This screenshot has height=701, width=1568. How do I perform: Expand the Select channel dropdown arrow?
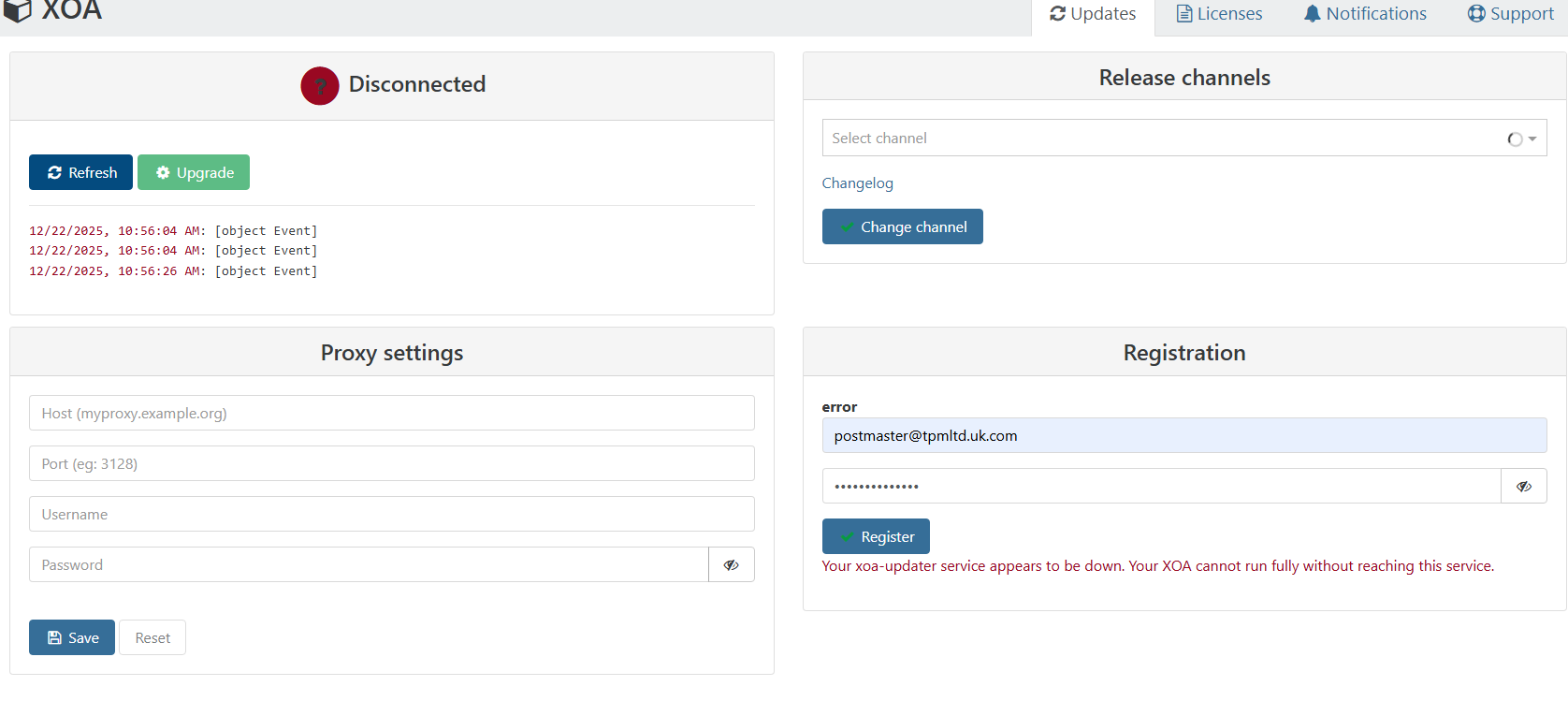[x=1532, y=139]
